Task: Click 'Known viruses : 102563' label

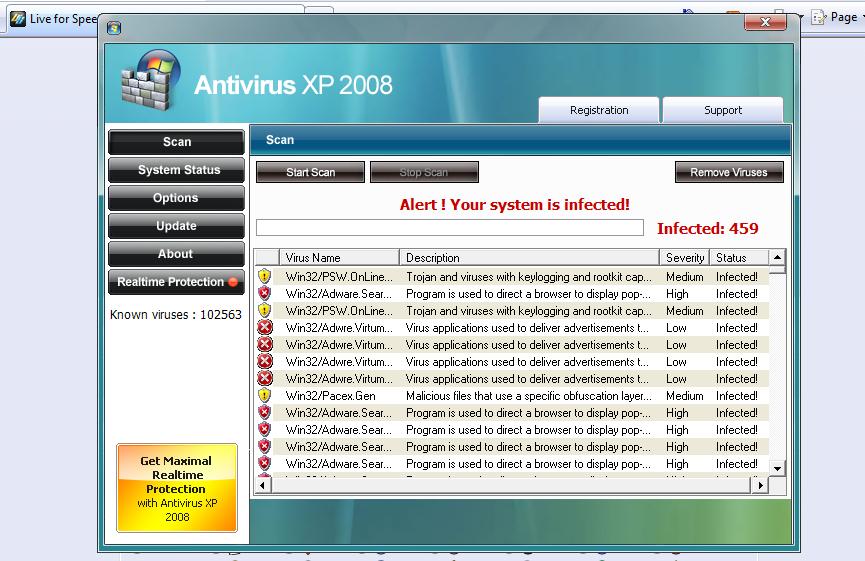Action: [176, 314]
